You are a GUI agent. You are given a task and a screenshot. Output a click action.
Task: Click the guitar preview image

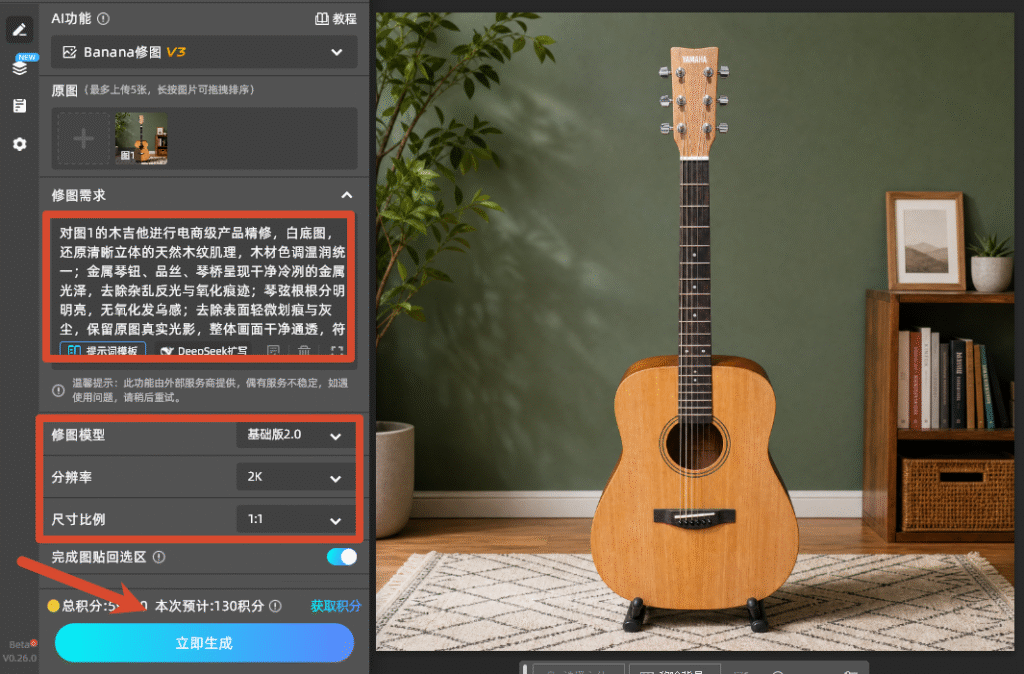(695, 331)
